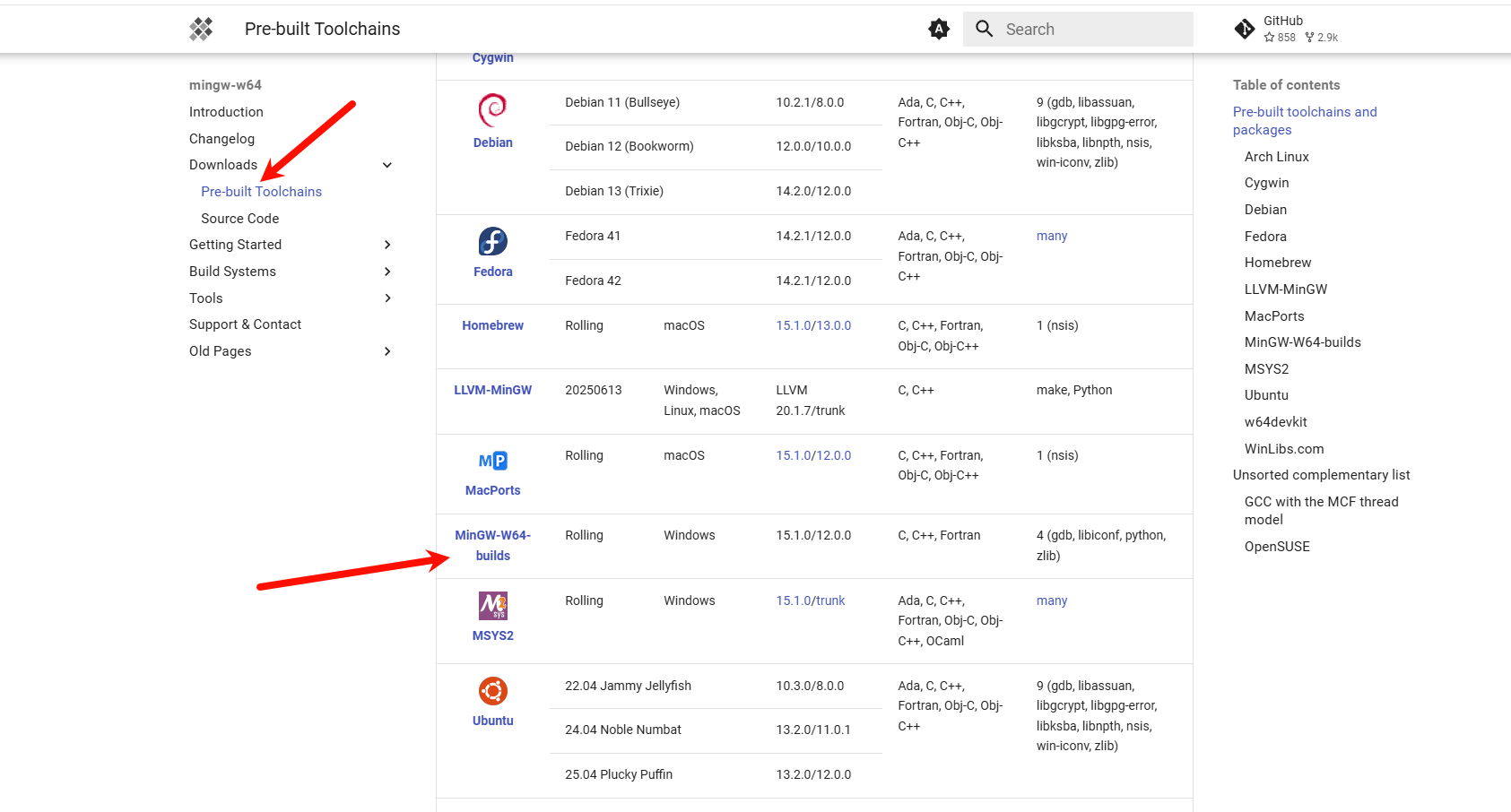Click the Fedora logo icon
The height and width of the screenshot is (812, 1511).
(x=493, y=241)
